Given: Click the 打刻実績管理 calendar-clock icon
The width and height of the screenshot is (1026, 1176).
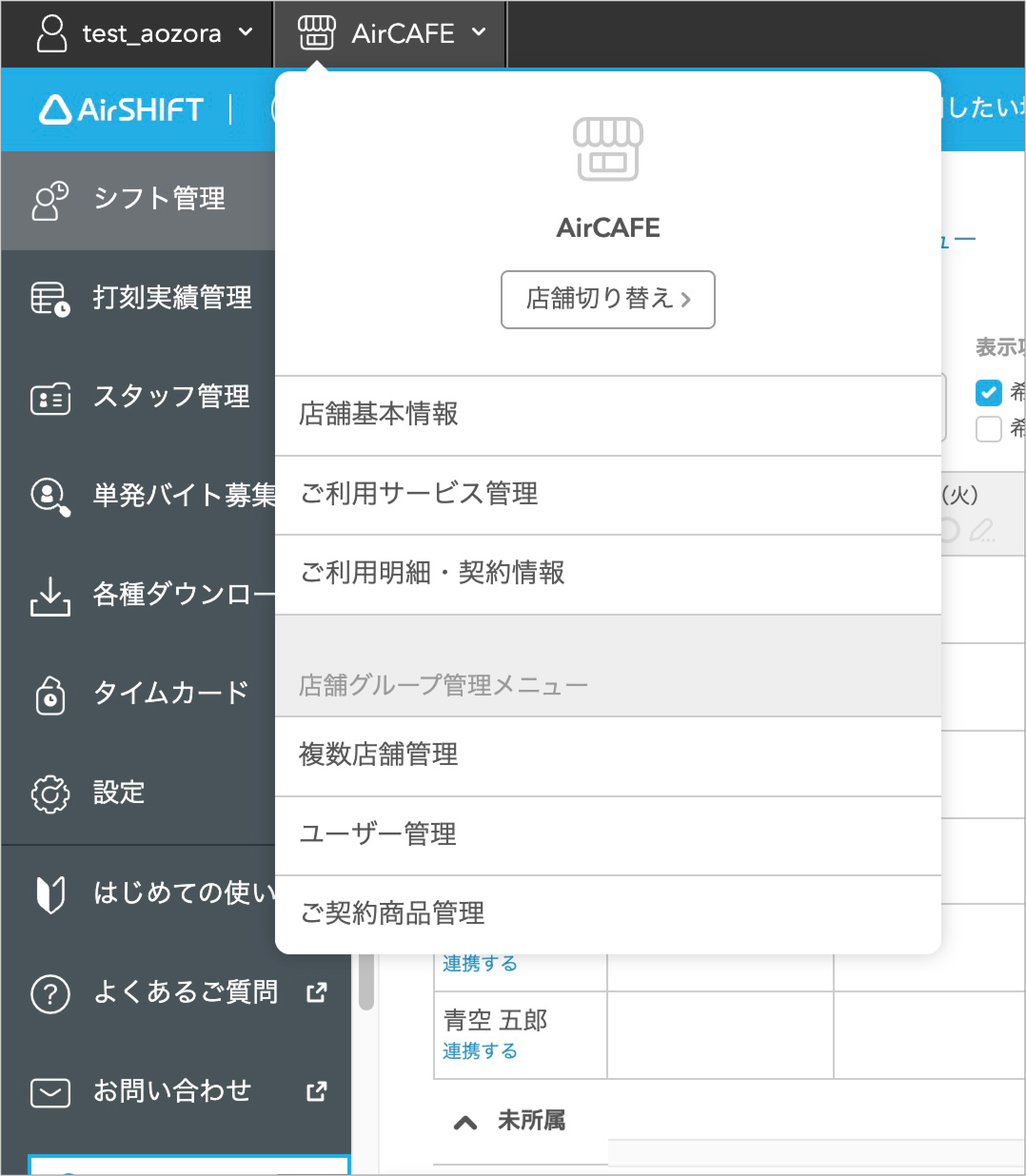Looking at the screenshot, I should (x=50, y=299).
